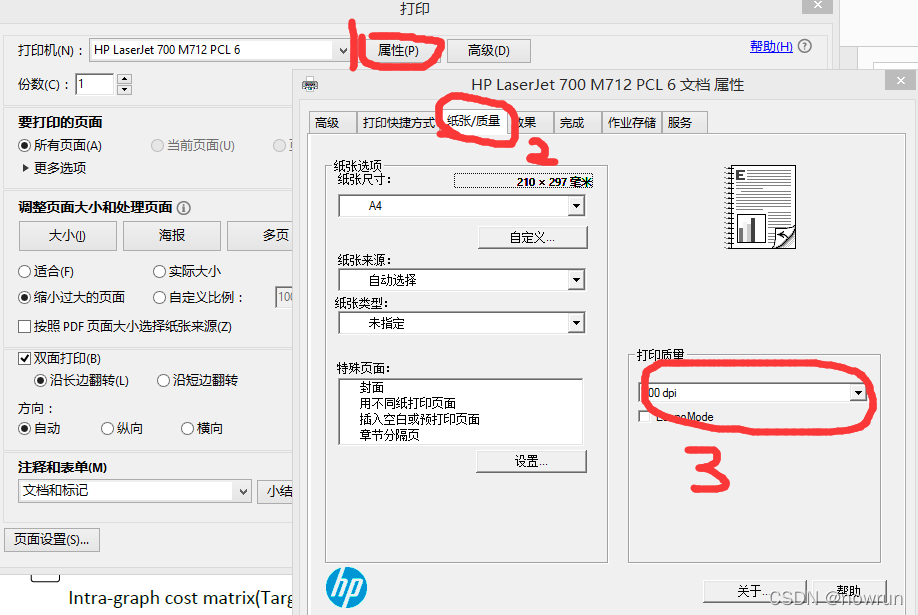Switch to the Job Storage tab
The width and height of the screenshot is (918, 615).
pyautogui.click(x=632, y=123)
